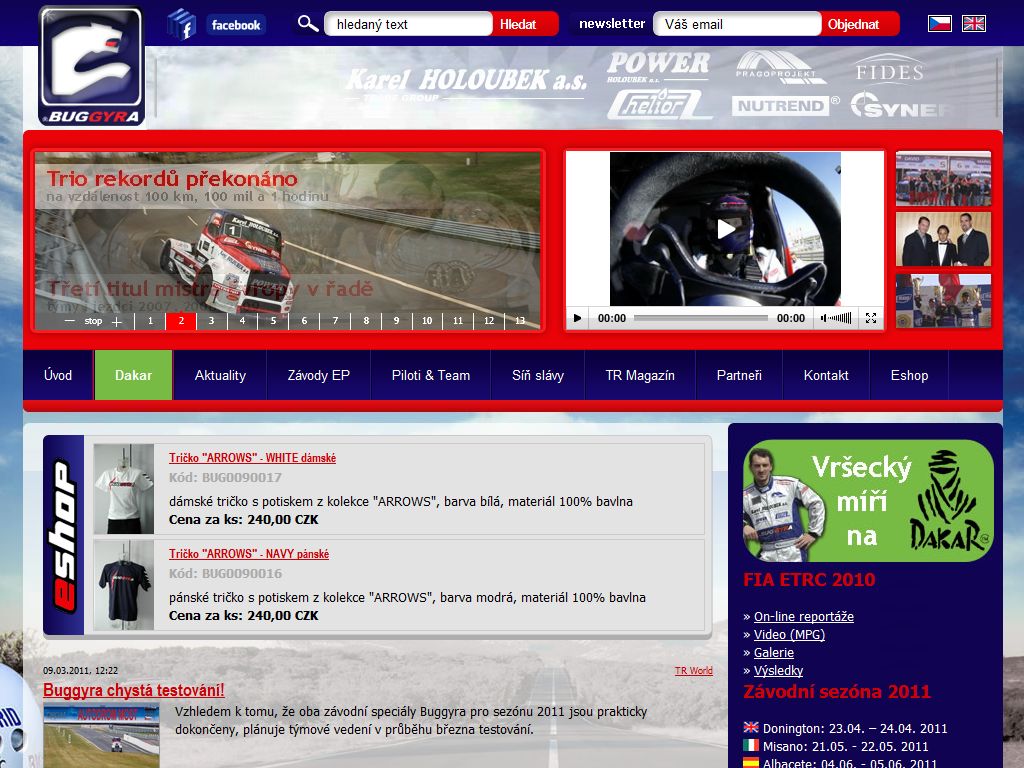Image resolution: width=1024 pixels, height=768 pixels.
Task: Focus the 'hledaný text' search field
Action: pos(408,24)
